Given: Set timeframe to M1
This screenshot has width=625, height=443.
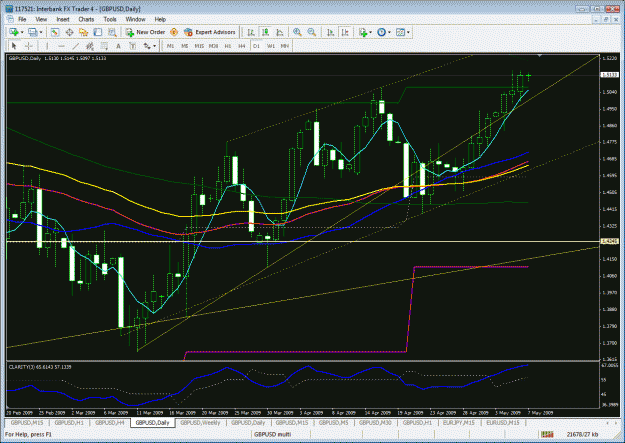Looking at the screenshot, I should tap(170, 46).
